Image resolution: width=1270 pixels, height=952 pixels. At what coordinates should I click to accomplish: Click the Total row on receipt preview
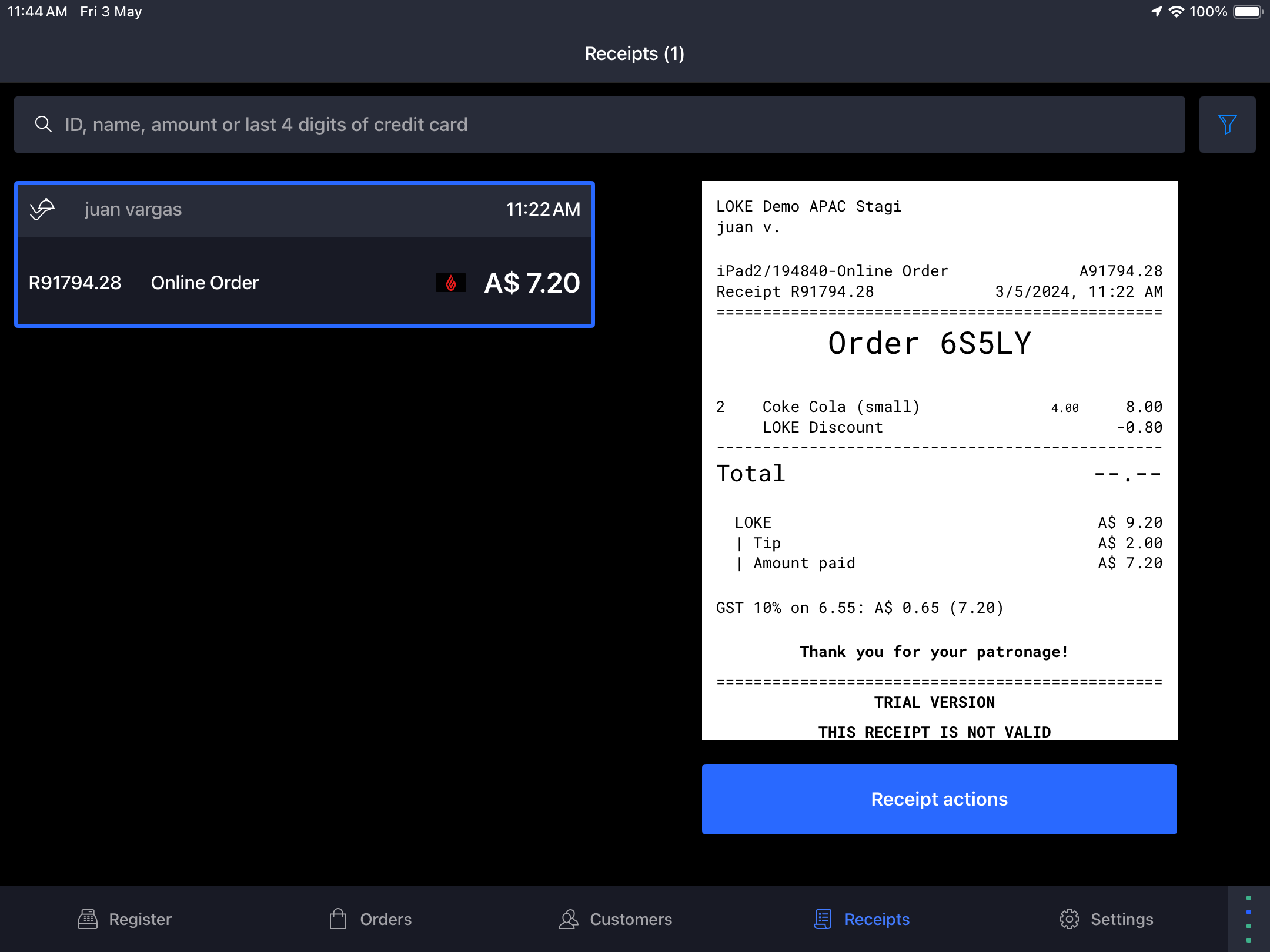939,474
